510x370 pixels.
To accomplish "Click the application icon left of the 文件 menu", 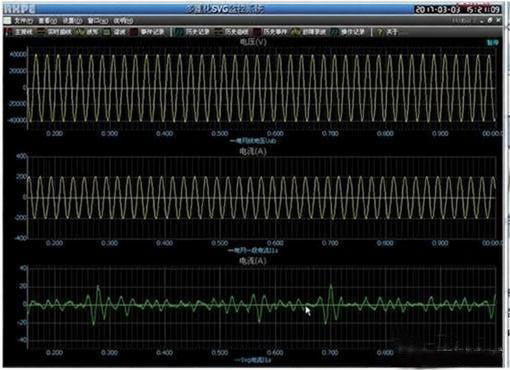I will pyautogui.click(x=7, y=21).
